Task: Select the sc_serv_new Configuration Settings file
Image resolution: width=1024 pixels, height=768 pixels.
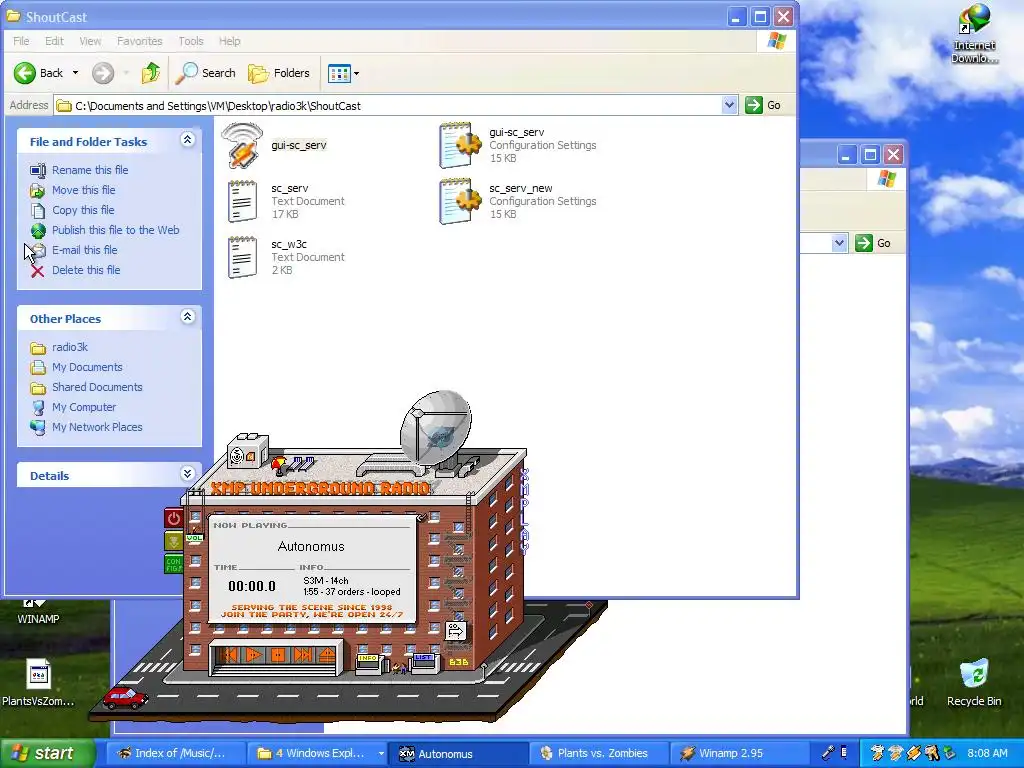Action: (518, 201)
